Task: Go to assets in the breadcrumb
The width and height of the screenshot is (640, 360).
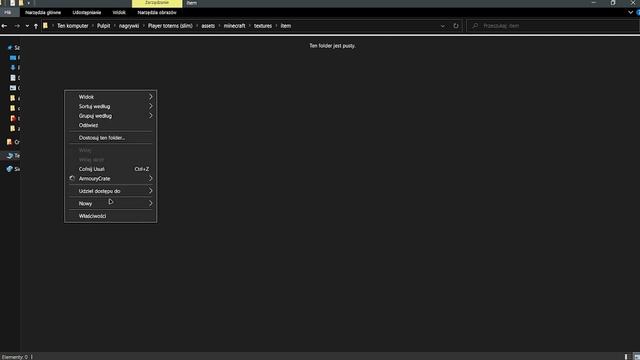Action: pyautogui.click(x=208, y=26)
